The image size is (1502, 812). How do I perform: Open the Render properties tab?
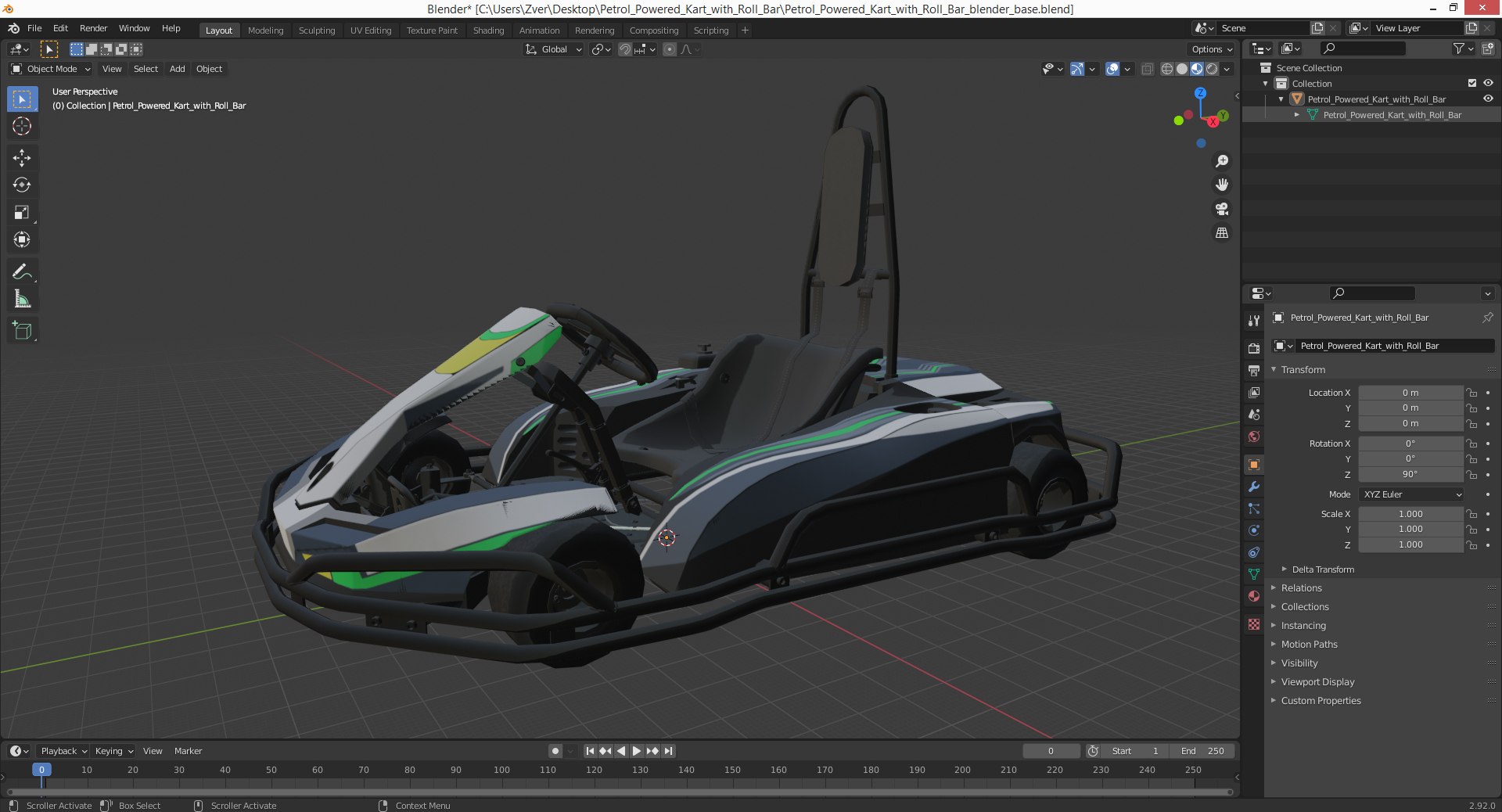(1254, 348)
